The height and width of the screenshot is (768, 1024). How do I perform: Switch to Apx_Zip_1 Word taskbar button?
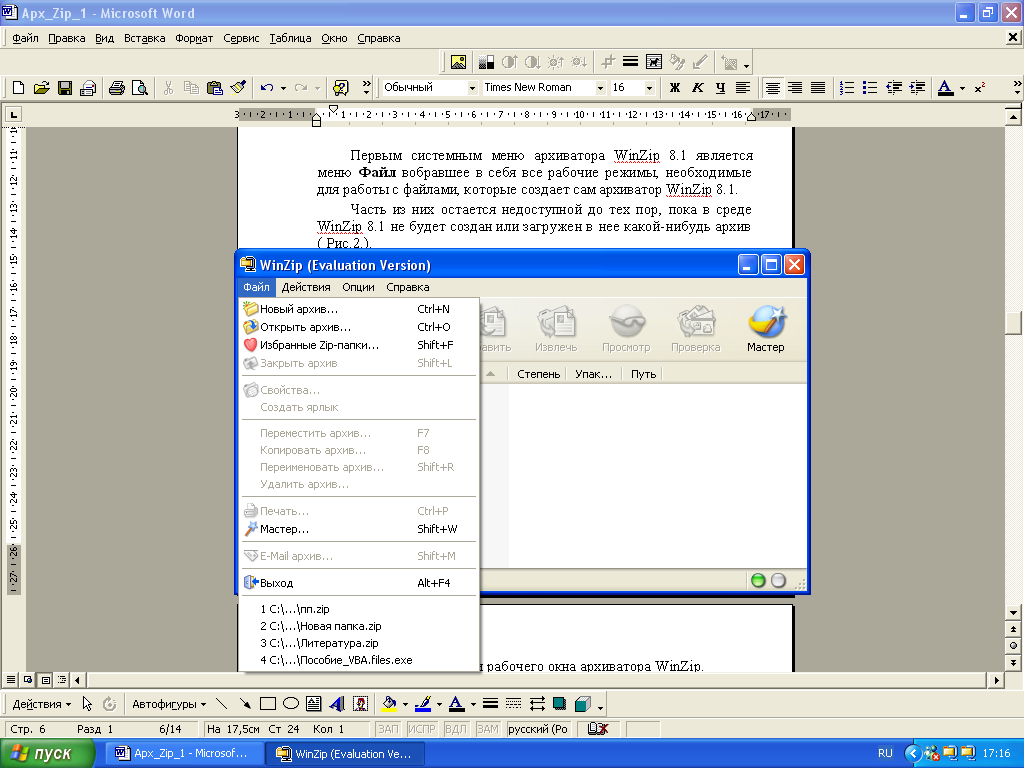point(183,754)
